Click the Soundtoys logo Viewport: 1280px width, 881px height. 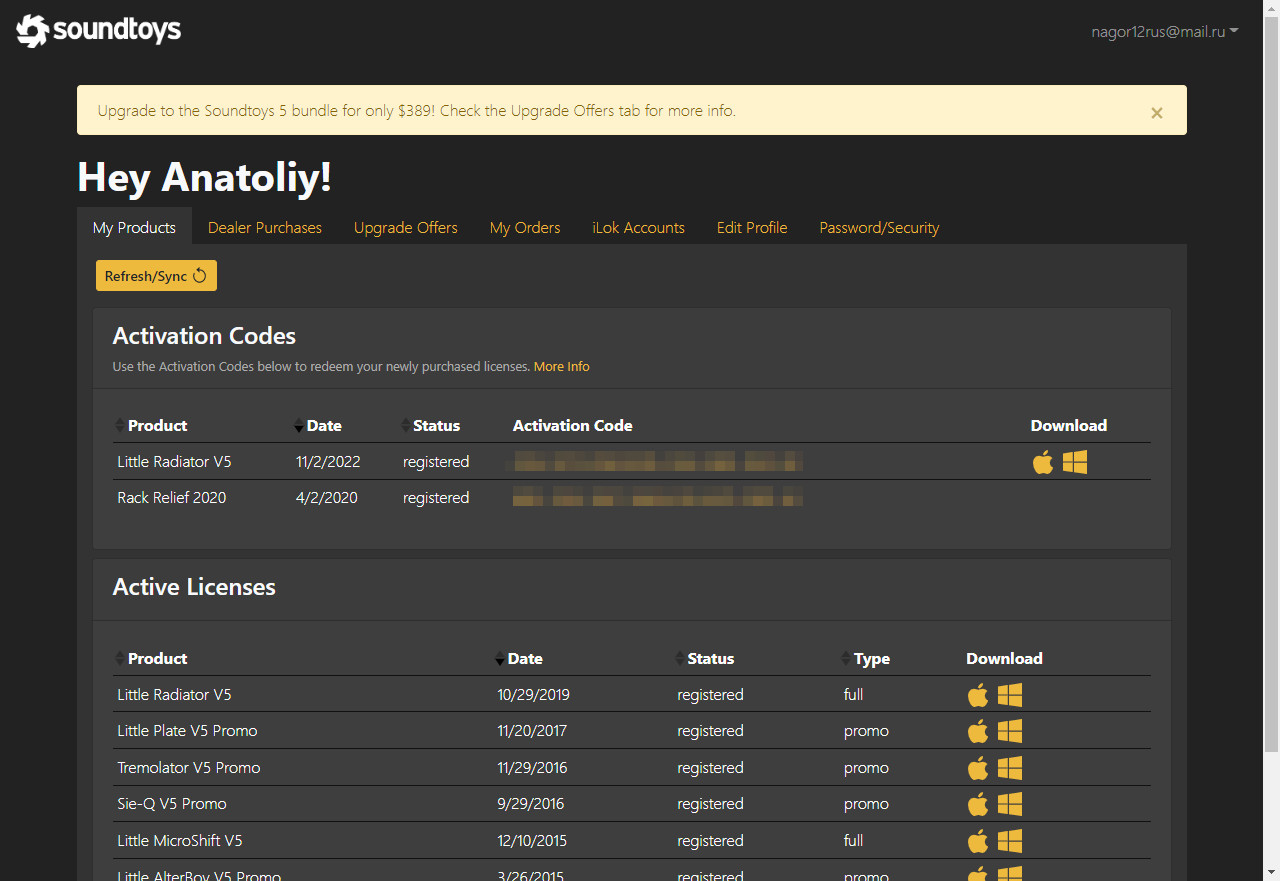point(99,31)
